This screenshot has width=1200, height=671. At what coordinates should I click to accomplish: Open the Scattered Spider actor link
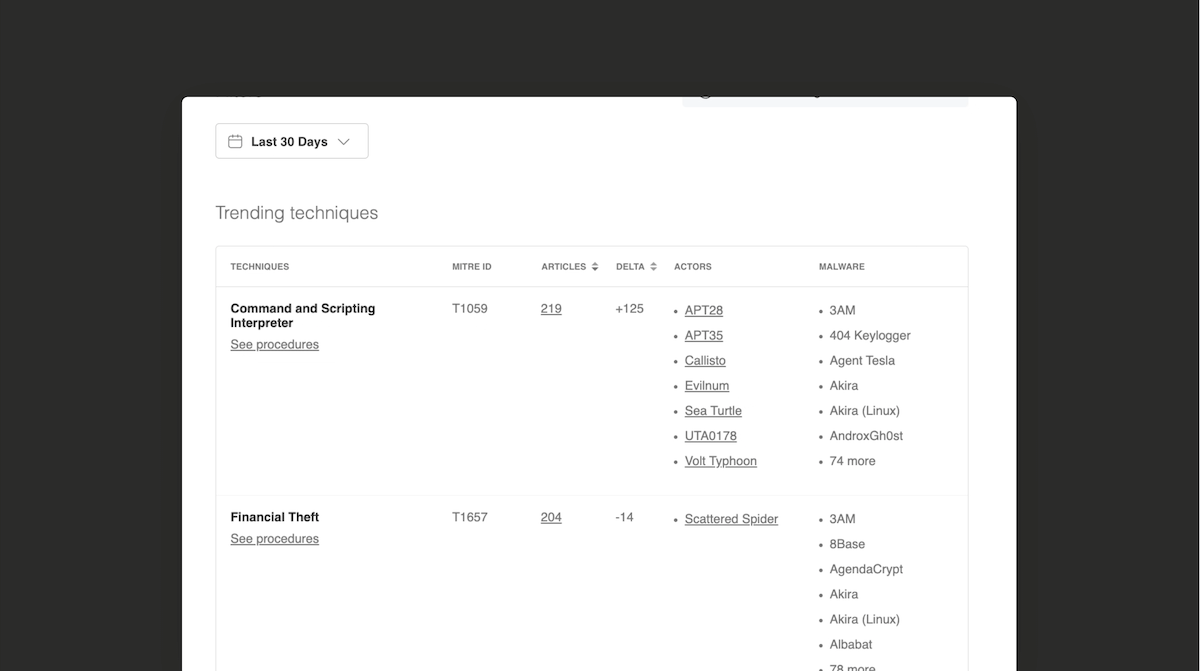point(731,519)
